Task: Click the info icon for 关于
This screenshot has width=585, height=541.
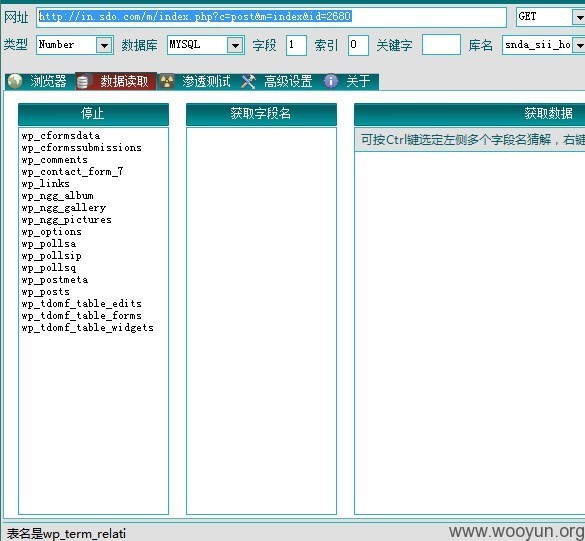Action: coord(331,81)
